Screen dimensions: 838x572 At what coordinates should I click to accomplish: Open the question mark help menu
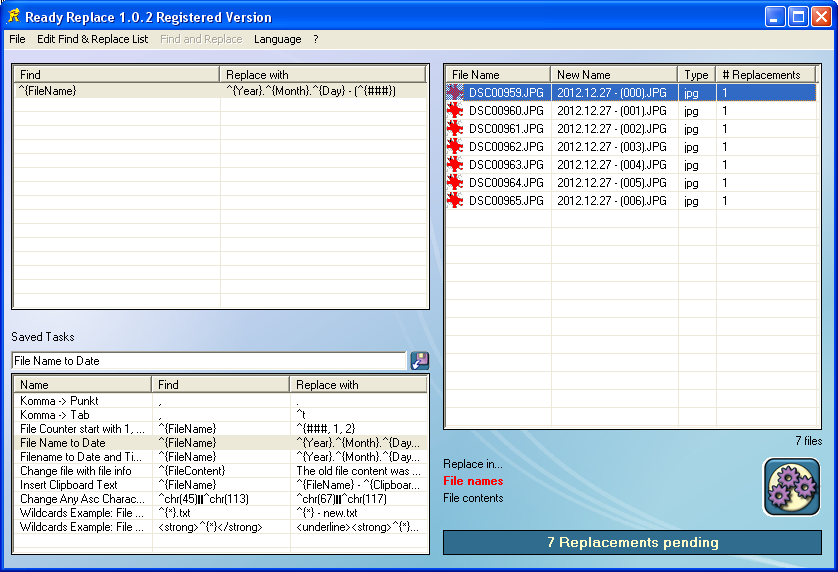tap(316, 39)
